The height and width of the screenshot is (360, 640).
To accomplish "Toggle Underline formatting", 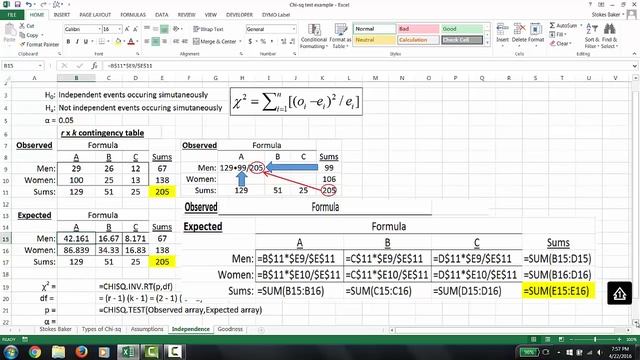I will pos(85,41).
